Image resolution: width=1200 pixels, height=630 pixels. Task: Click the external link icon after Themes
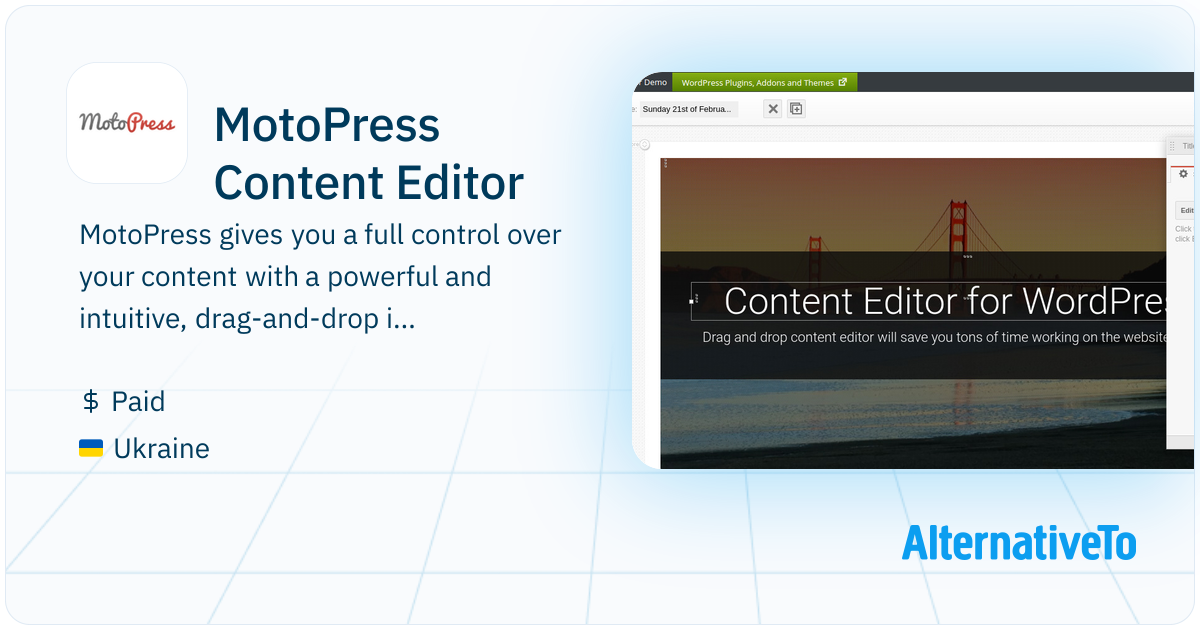point(843,83)
